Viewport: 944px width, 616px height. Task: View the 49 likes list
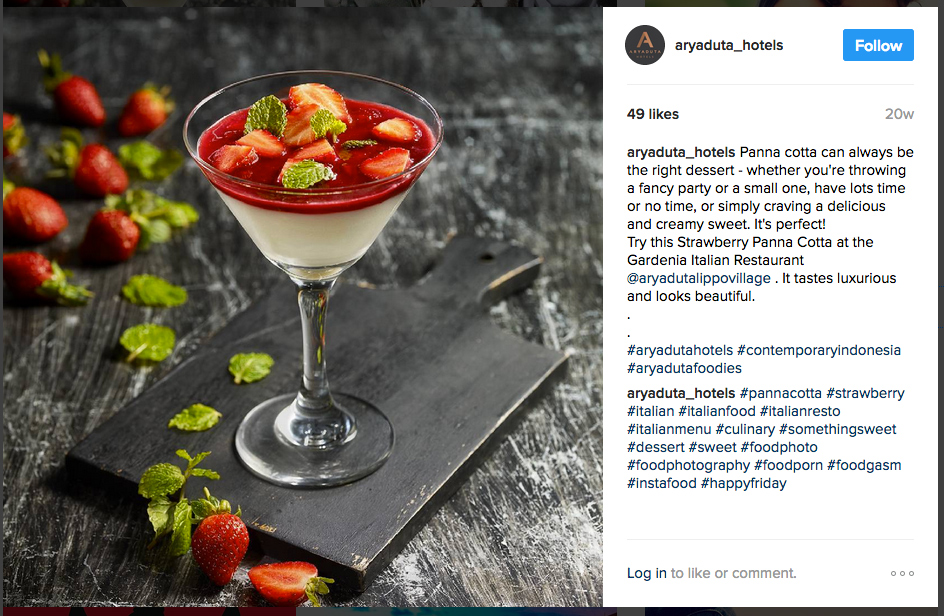point(653,114)
